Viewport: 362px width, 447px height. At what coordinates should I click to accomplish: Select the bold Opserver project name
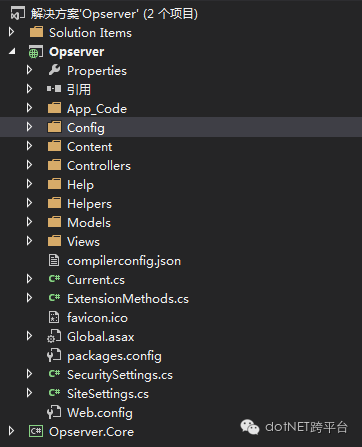77,52
